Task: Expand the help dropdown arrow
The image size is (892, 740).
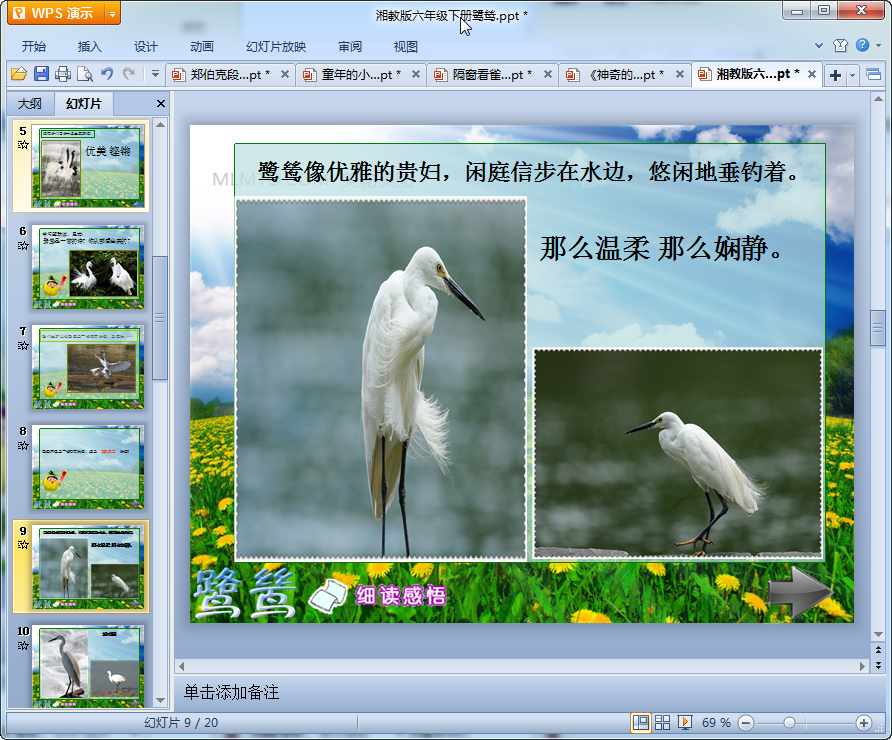Action: click(x=878, y=46)
